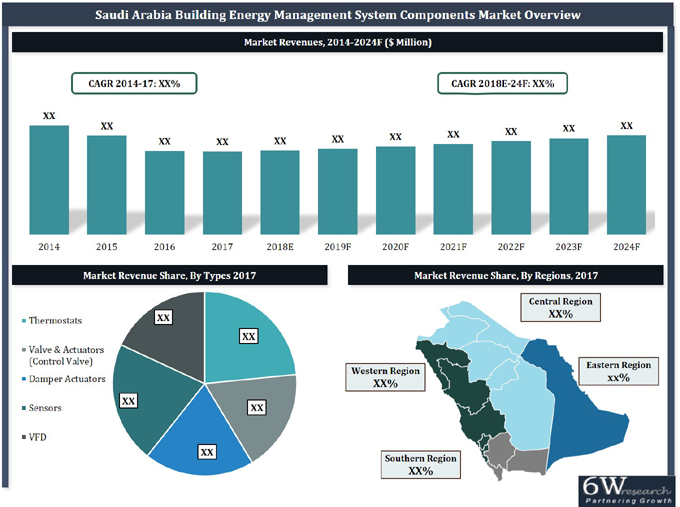The height and width of the screenshot is (507, 680).
Task: Click the Sensors legend entry
Action: pos(42,408)
